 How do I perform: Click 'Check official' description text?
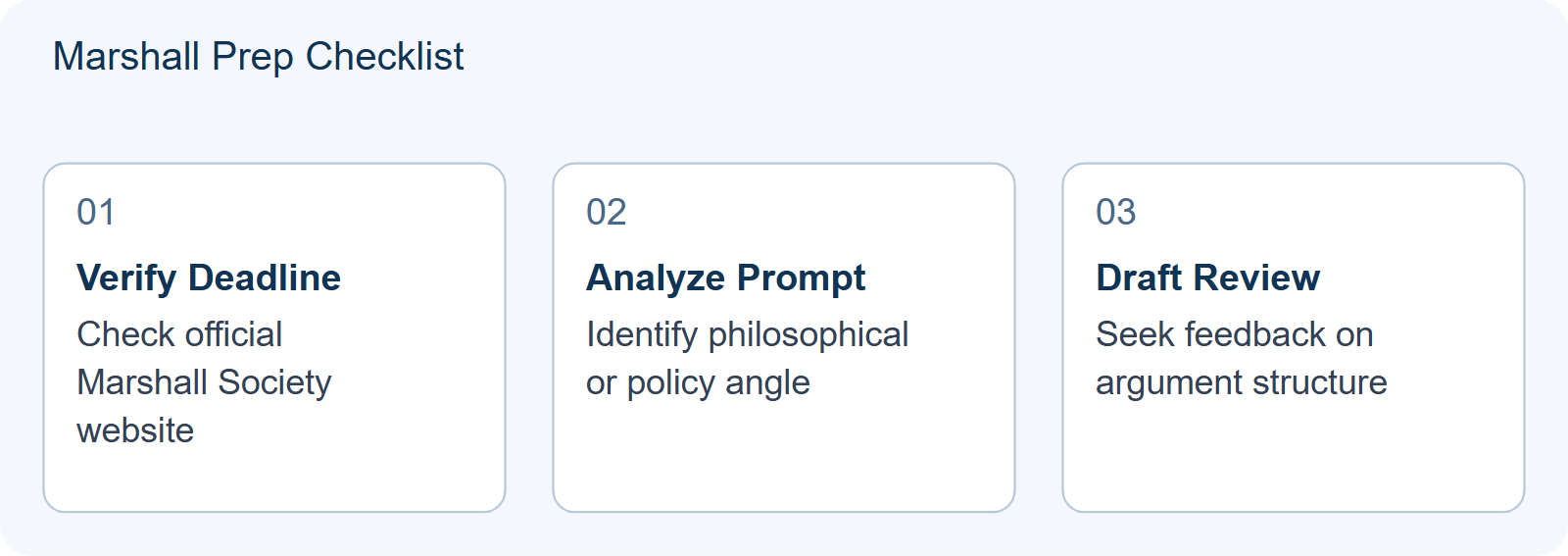[179, 334]
